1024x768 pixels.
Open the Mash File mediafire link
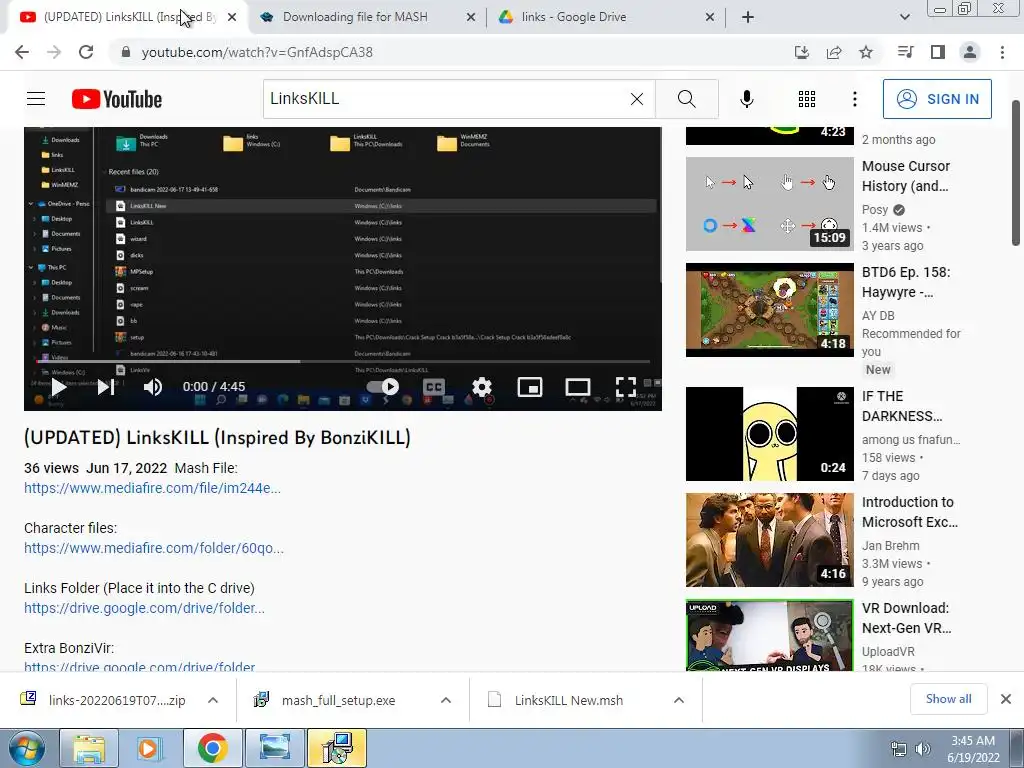click(x=152, y=488)
